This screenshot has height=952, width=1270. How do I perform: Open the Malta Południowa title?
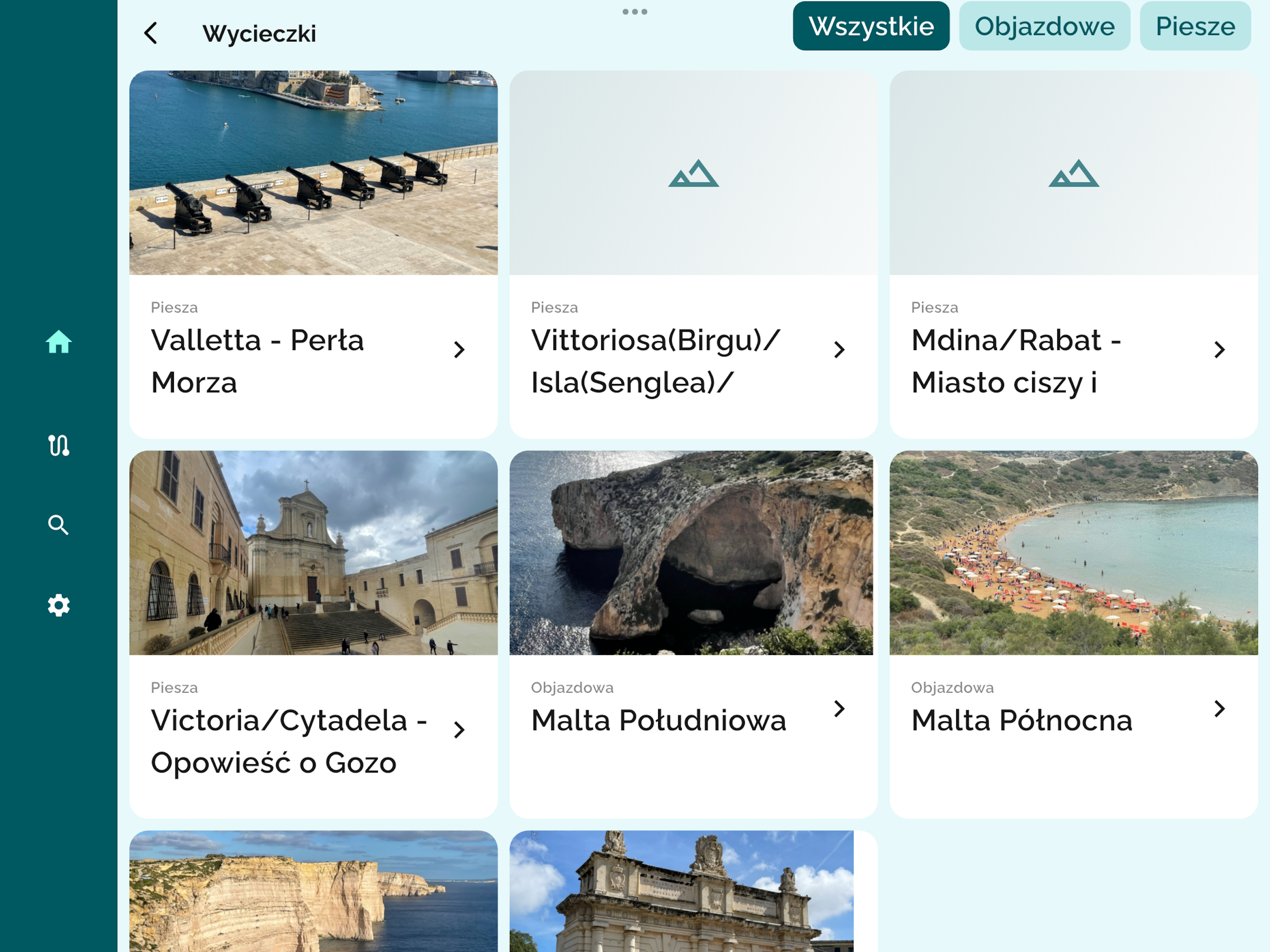659,720
